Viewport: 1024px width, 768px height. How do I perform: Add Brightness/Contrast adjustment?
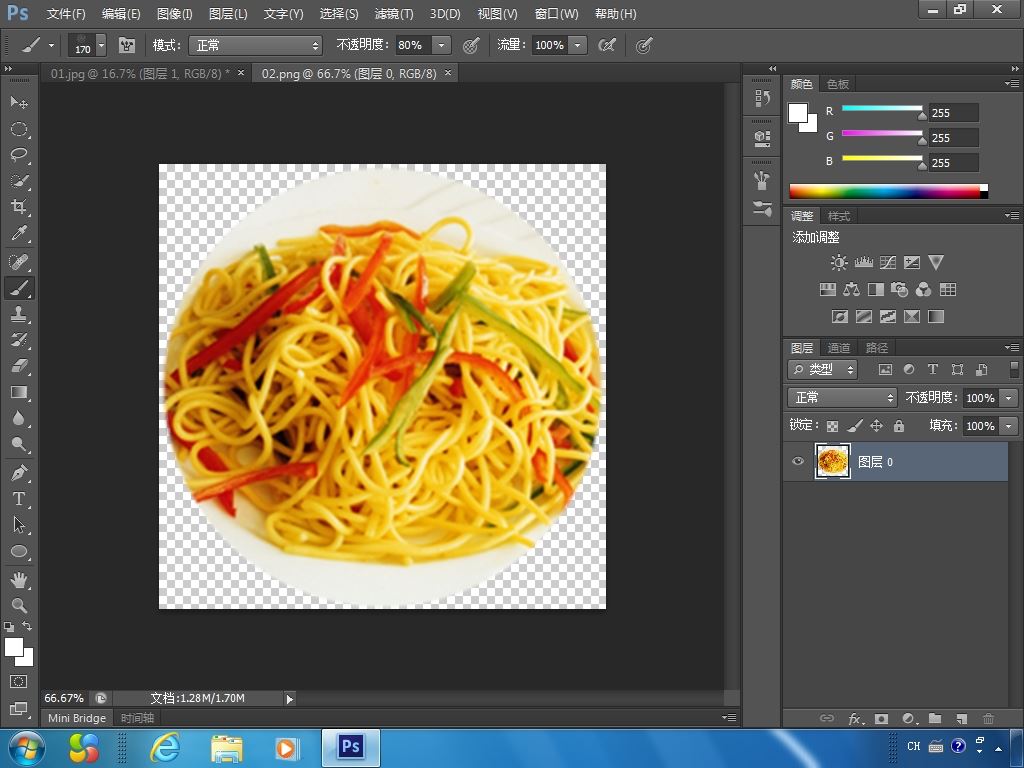839,263
